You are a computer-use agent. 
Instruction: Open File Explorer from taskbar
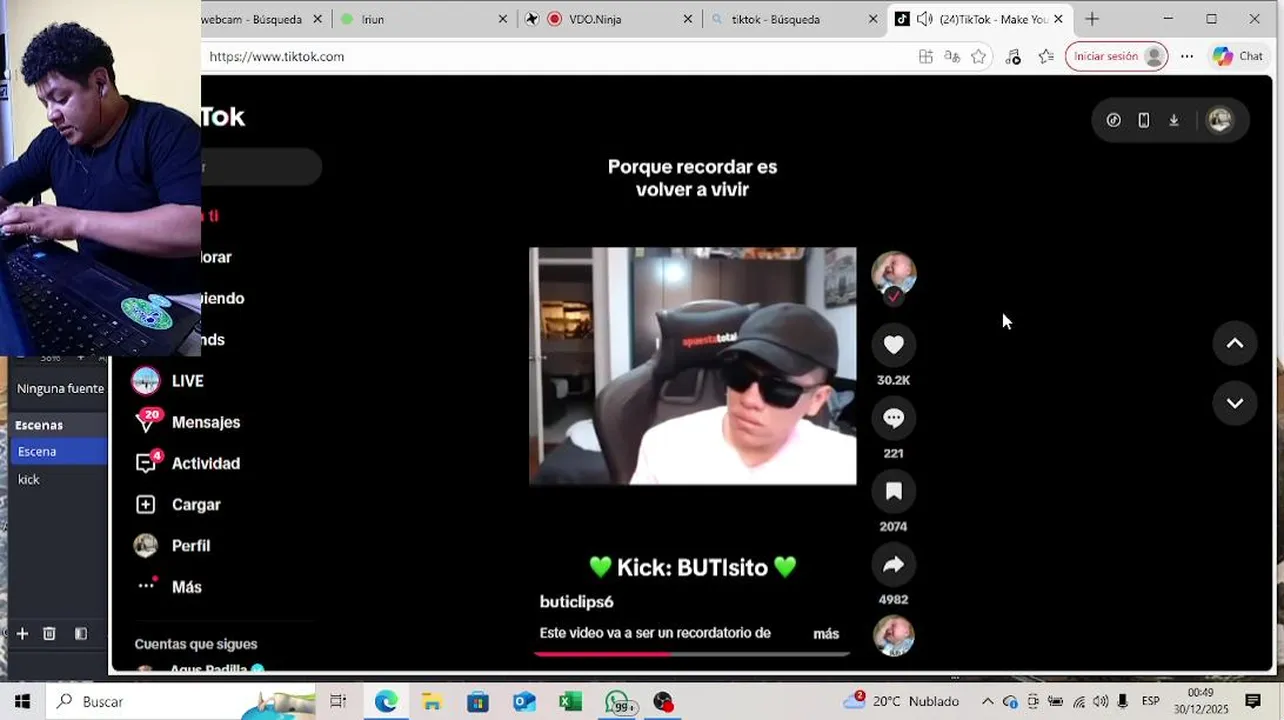(432, 702)
